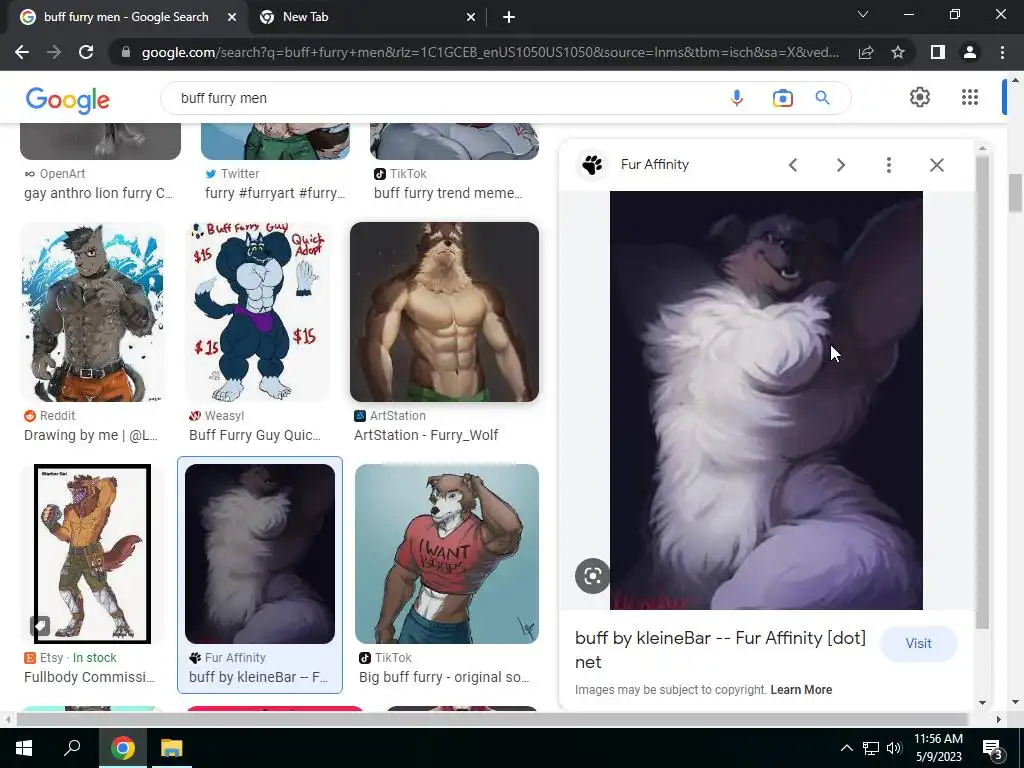Image resolution: width=1024 pixels, height=768 pixels.
Task: Open the ArtStation Furry_Wolf thumbnail
Action: [444, 312]
